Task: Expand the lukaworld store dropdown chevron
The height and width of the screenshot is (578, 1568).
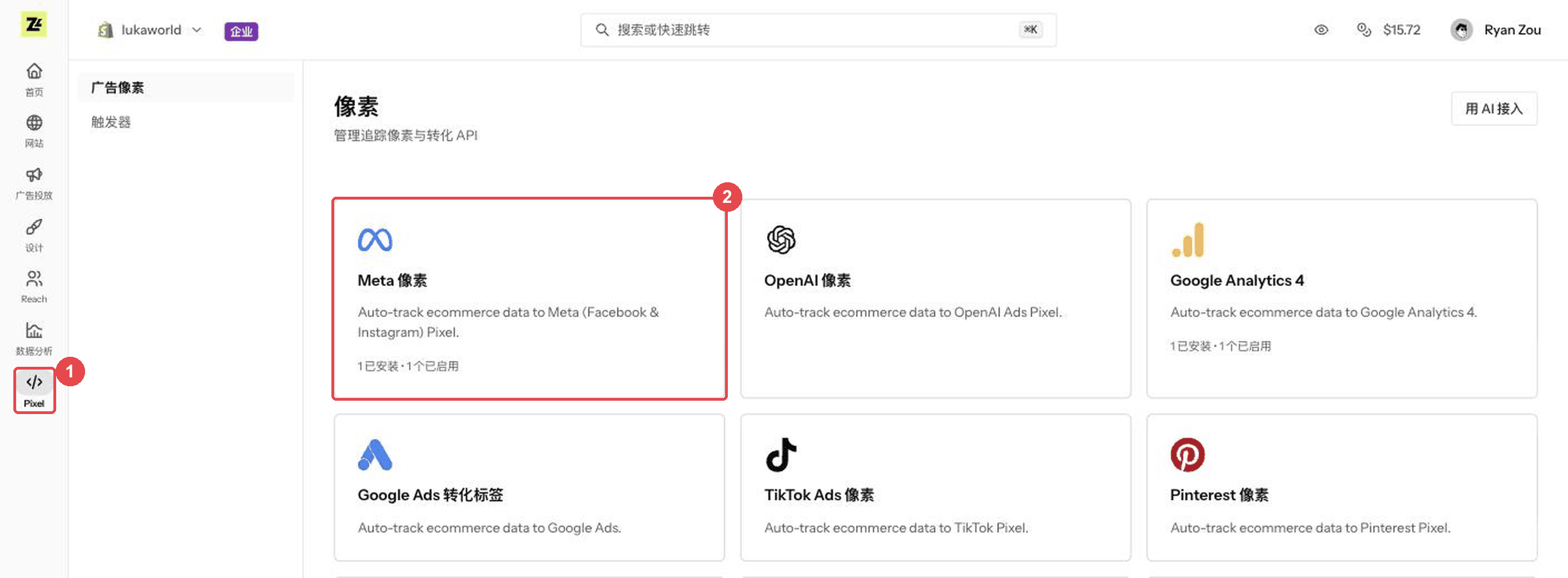Action: pos(196,30)
